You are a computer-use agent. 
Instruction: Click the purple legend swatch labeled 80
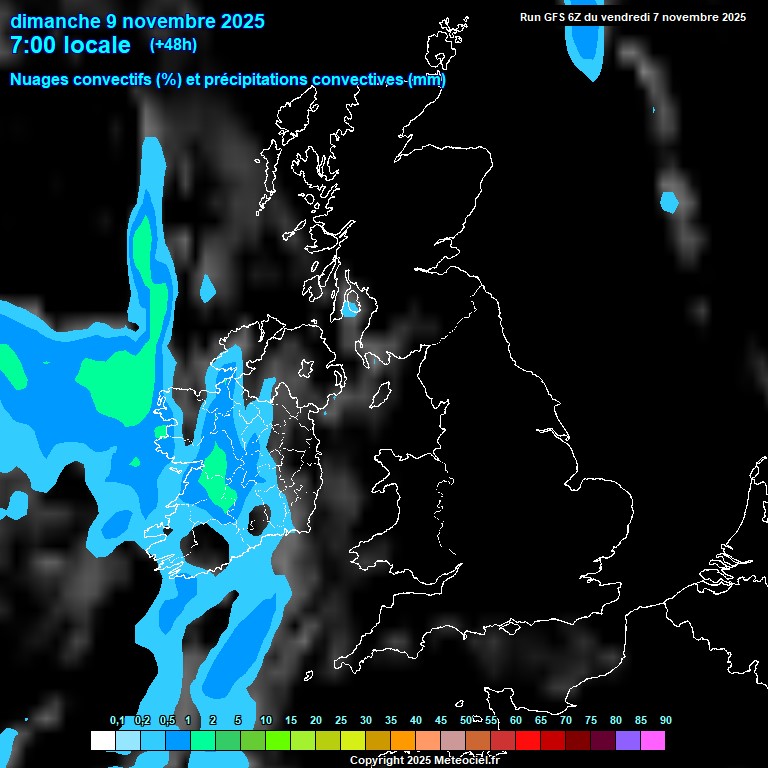627,741
